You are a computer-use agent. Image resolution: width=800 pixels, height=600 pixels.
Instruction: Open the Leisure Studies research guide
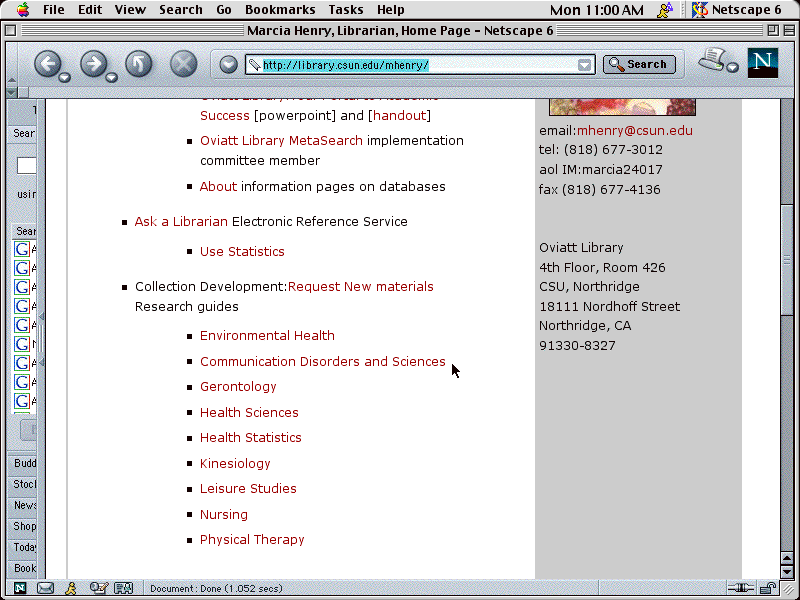point(248,489)
